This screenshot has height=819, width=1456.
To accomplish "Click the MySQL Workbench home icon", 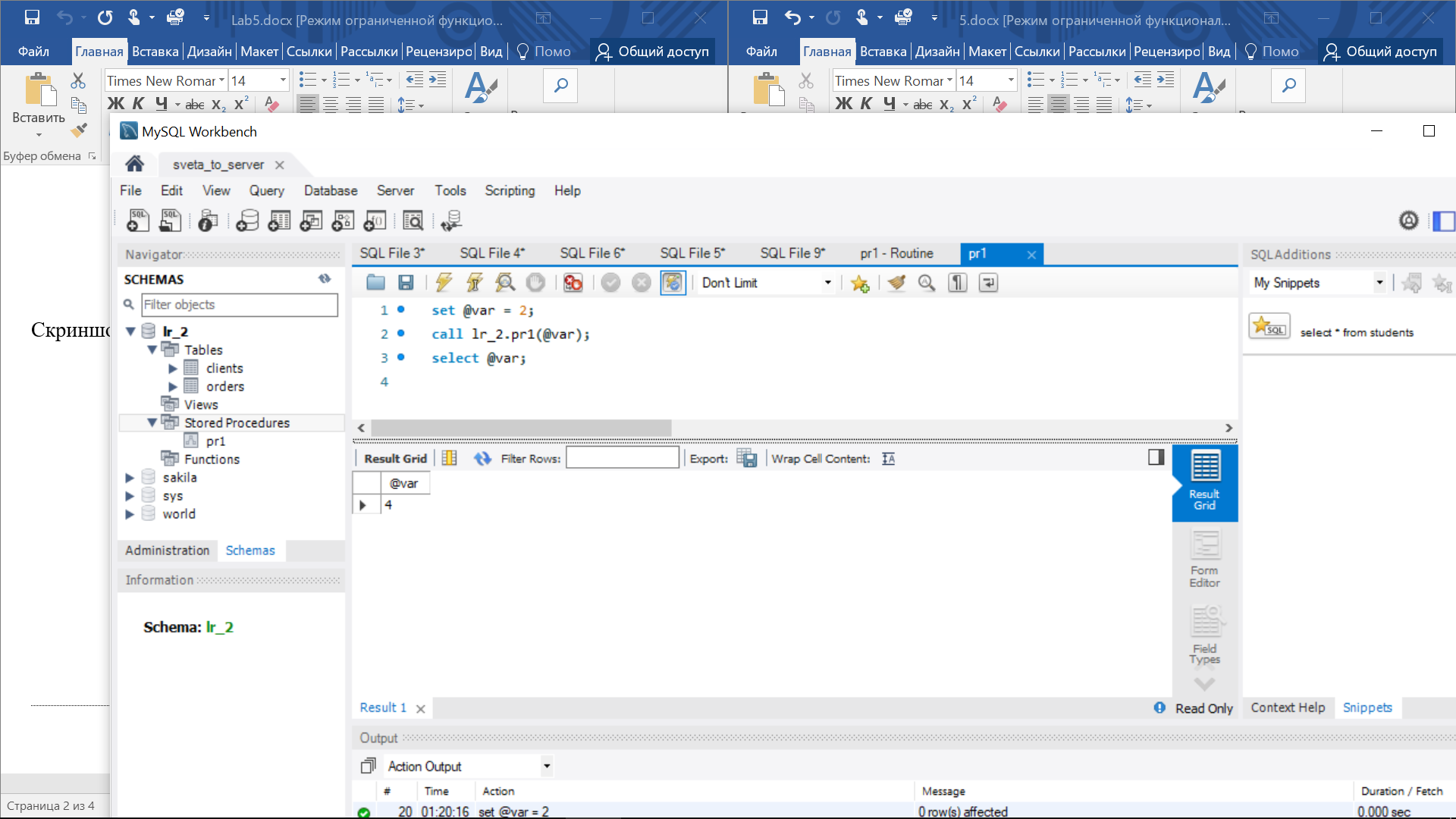I will coord(135,164).
